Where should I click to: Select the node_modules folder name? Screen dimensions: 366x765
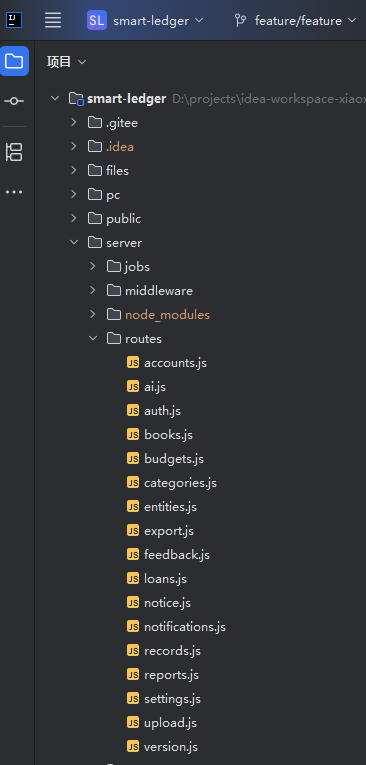167,315
